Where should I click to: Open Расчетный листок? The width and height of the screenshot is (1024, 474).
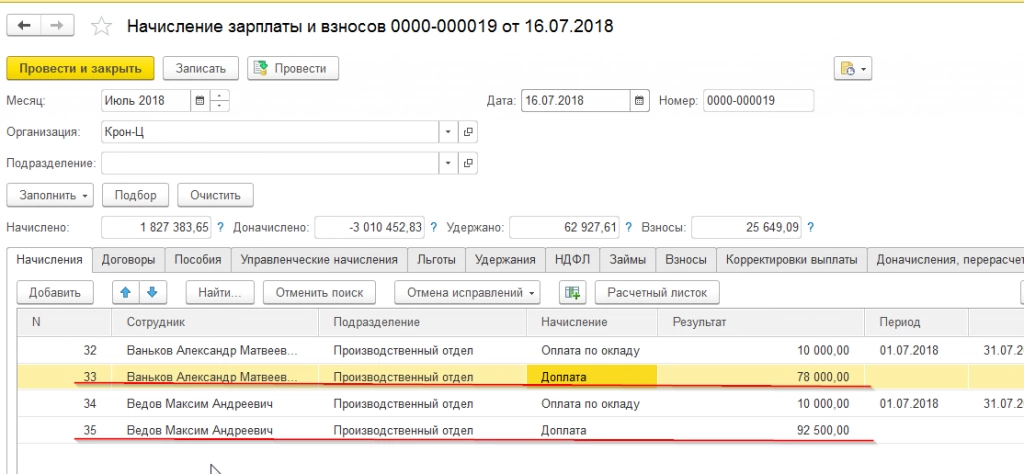pos(657,292)
